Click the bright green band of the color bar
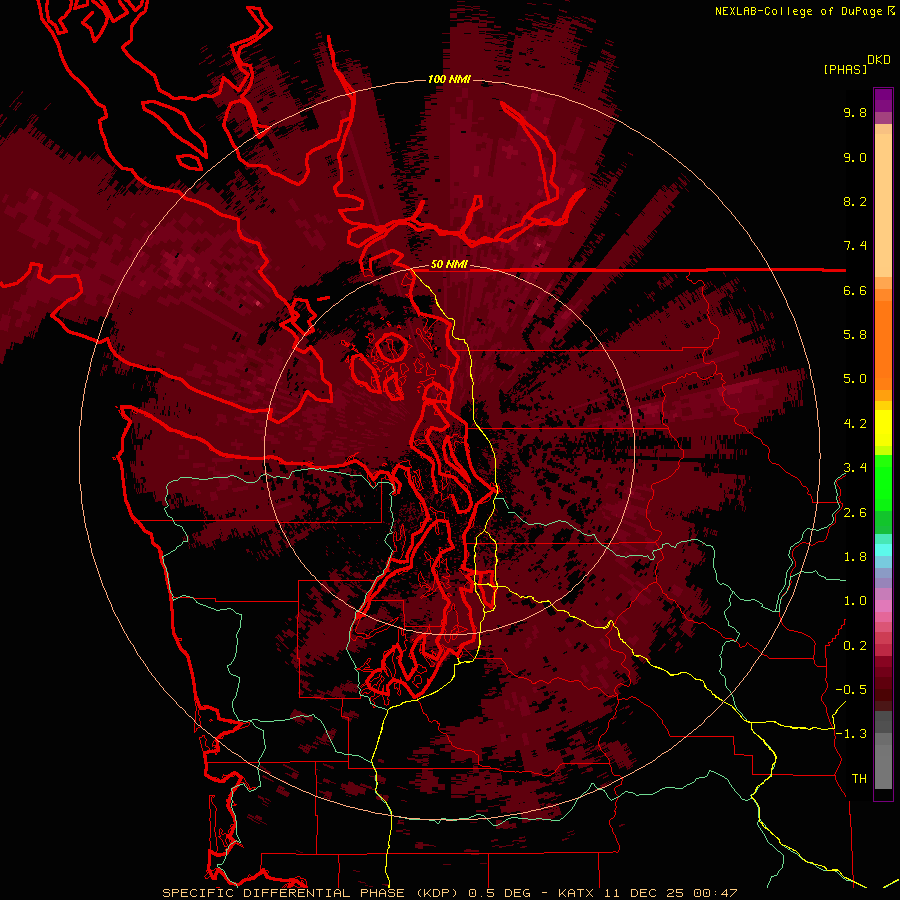The image size is (900, 900). coord(883,482)
